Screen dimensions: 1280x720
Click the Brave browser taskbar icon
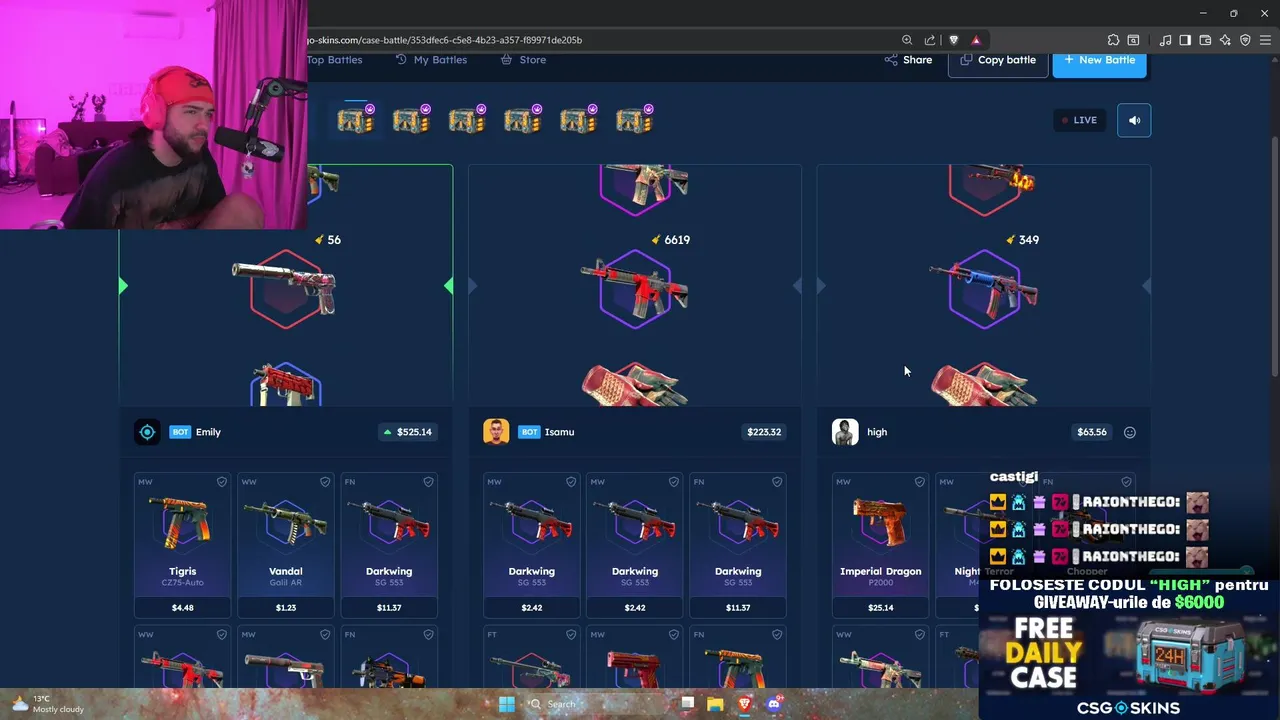coord(744,704)
